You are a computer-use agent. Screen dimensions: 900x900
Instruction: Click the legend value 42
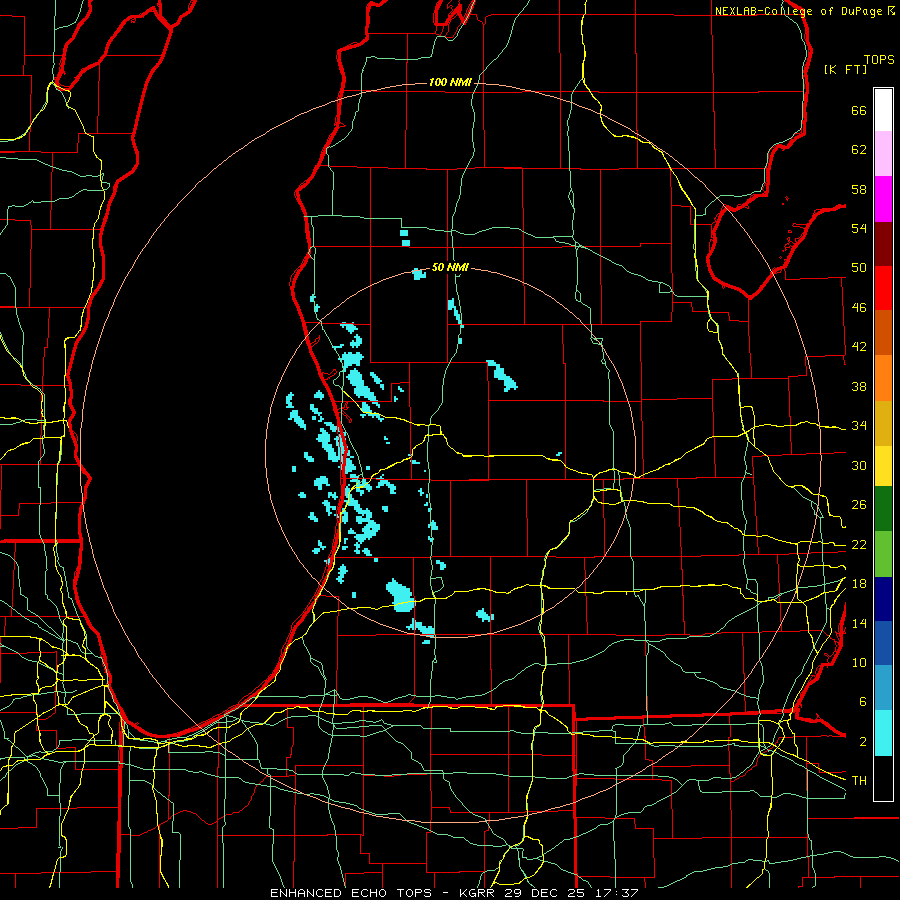(x=859, y=347)
